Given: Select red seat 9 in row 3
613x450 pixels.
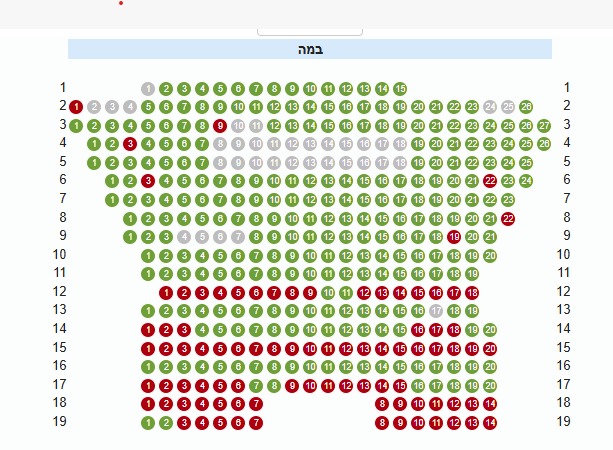Looking at the screenshot, I should [220, 126].
